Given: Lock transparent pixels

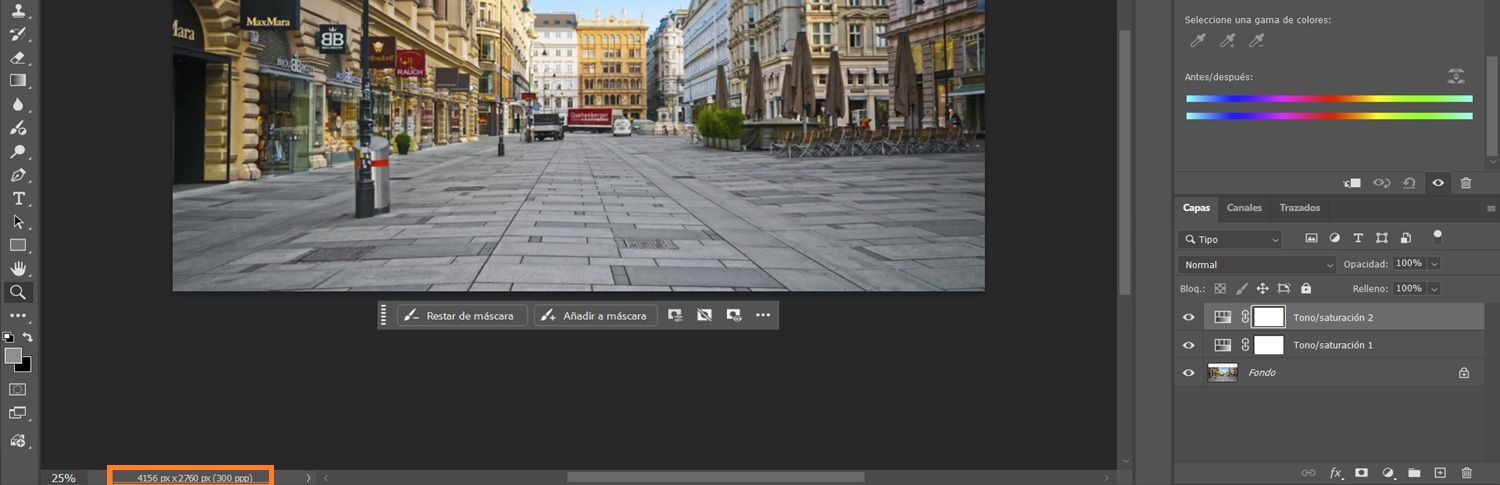Looking at the screenshot, I should coord(1220,288).
